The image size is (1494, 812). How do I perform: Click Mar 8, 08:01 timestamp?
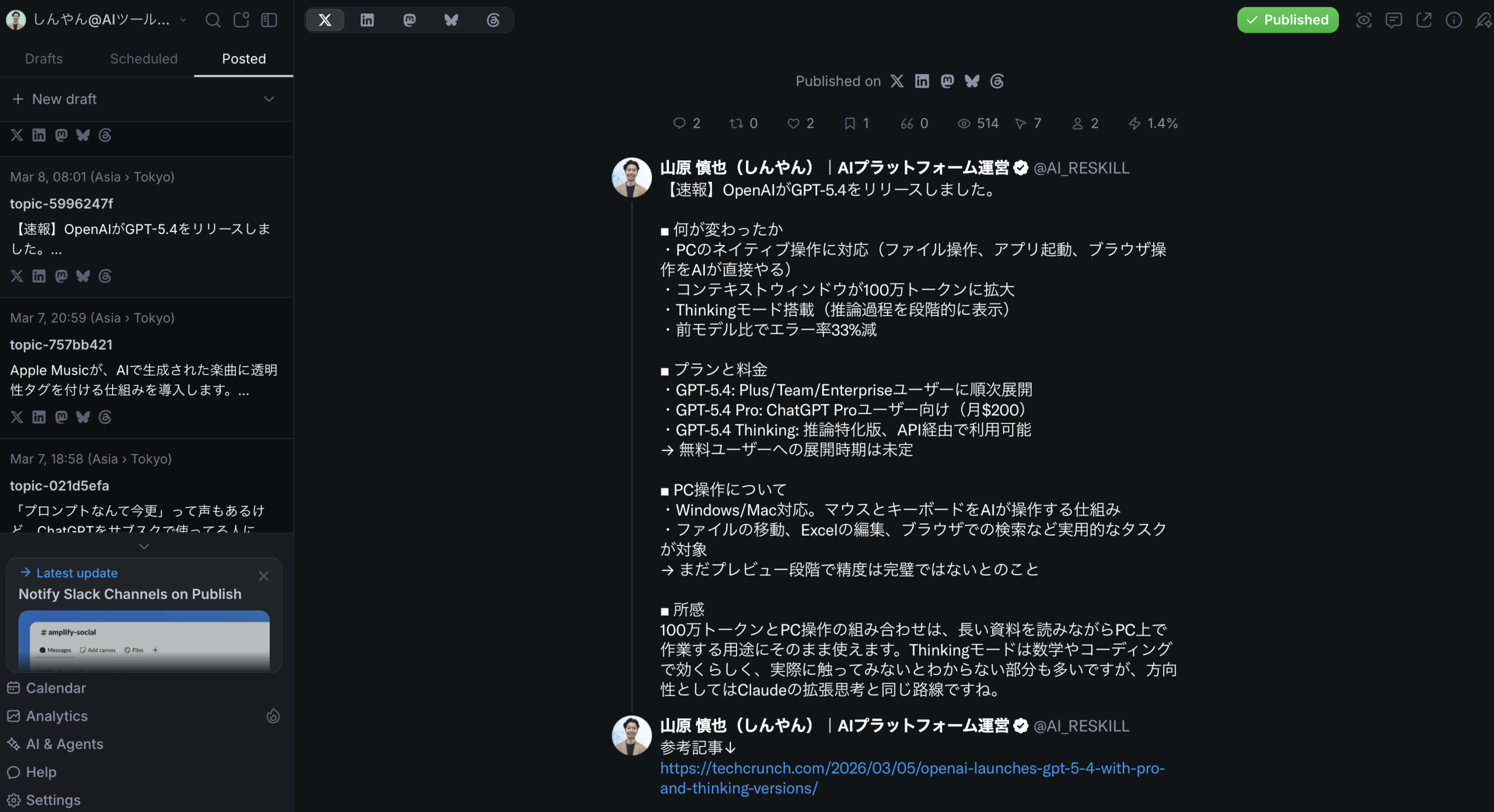click(92, 177)
